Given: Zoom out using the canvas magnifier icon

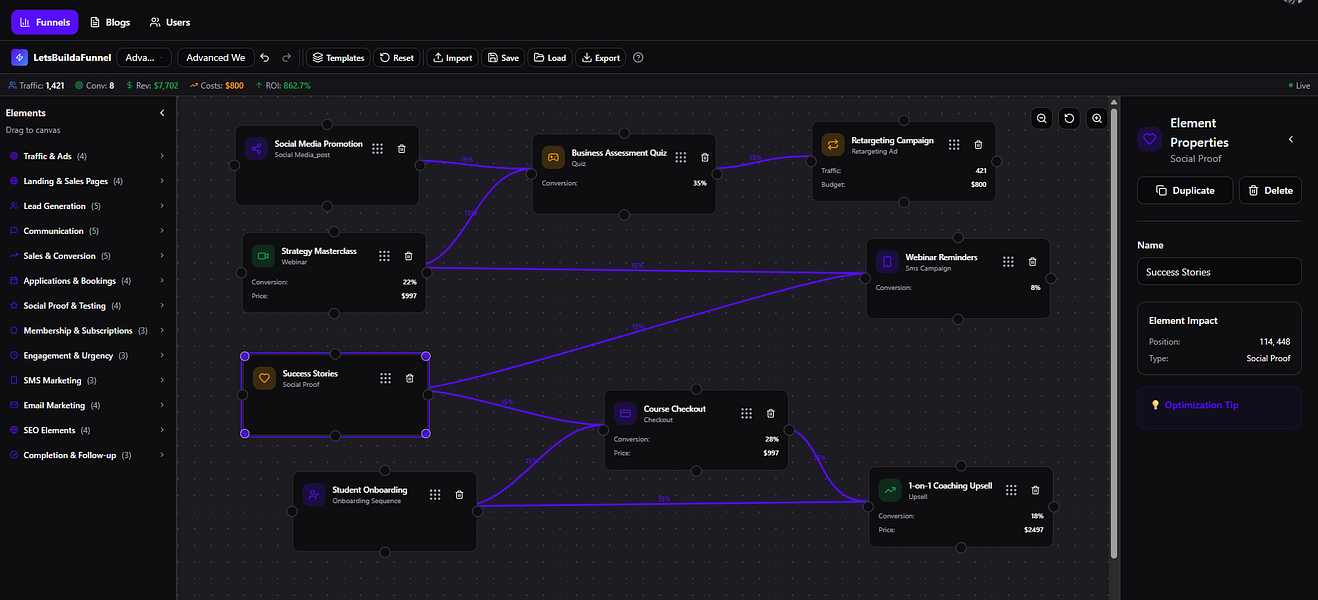Looking at the screenshot, I should [x=1042, y=119].
